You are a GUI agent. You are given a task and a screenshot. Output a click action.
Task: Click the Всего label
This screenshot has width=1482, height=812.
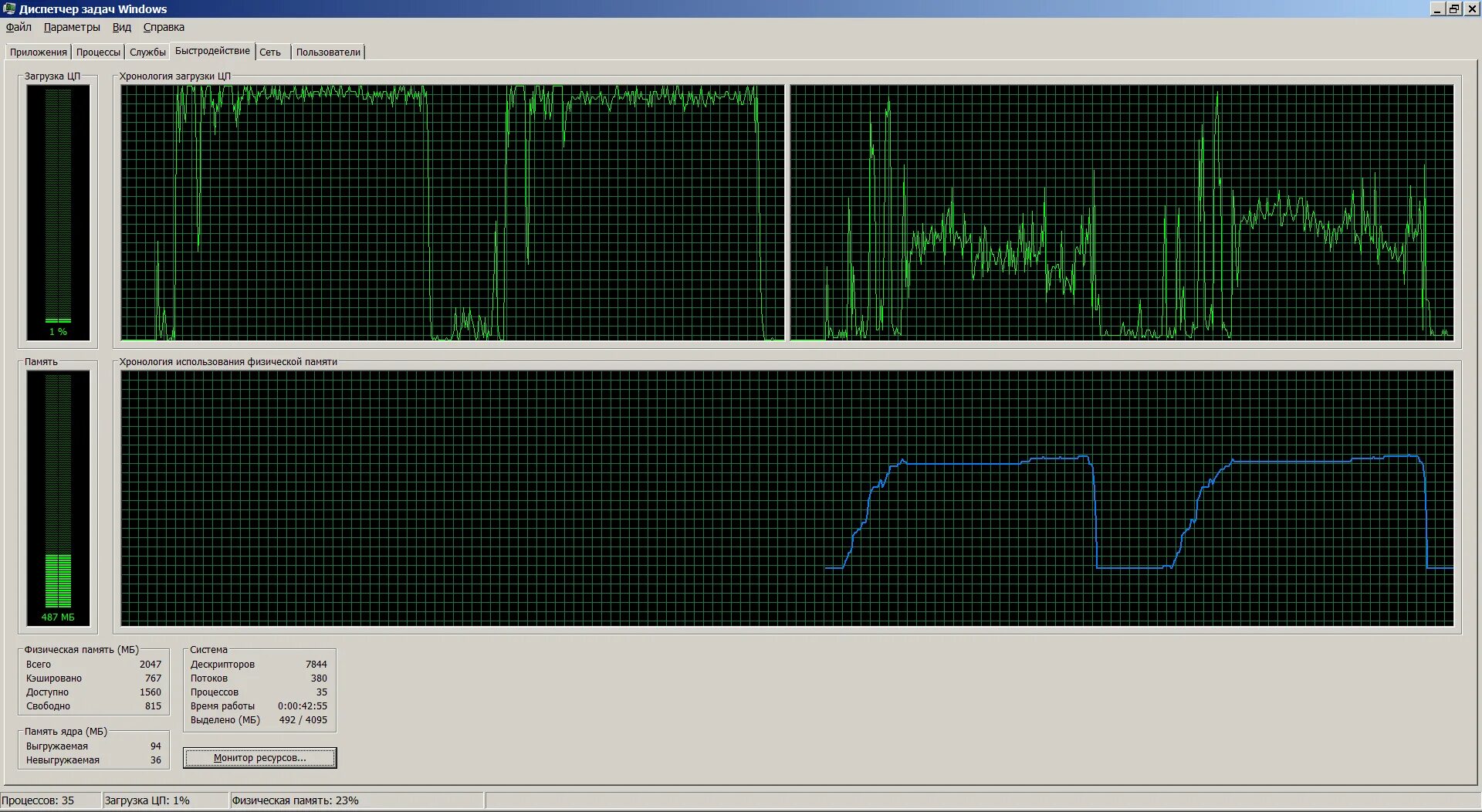(x=39, y=665)
